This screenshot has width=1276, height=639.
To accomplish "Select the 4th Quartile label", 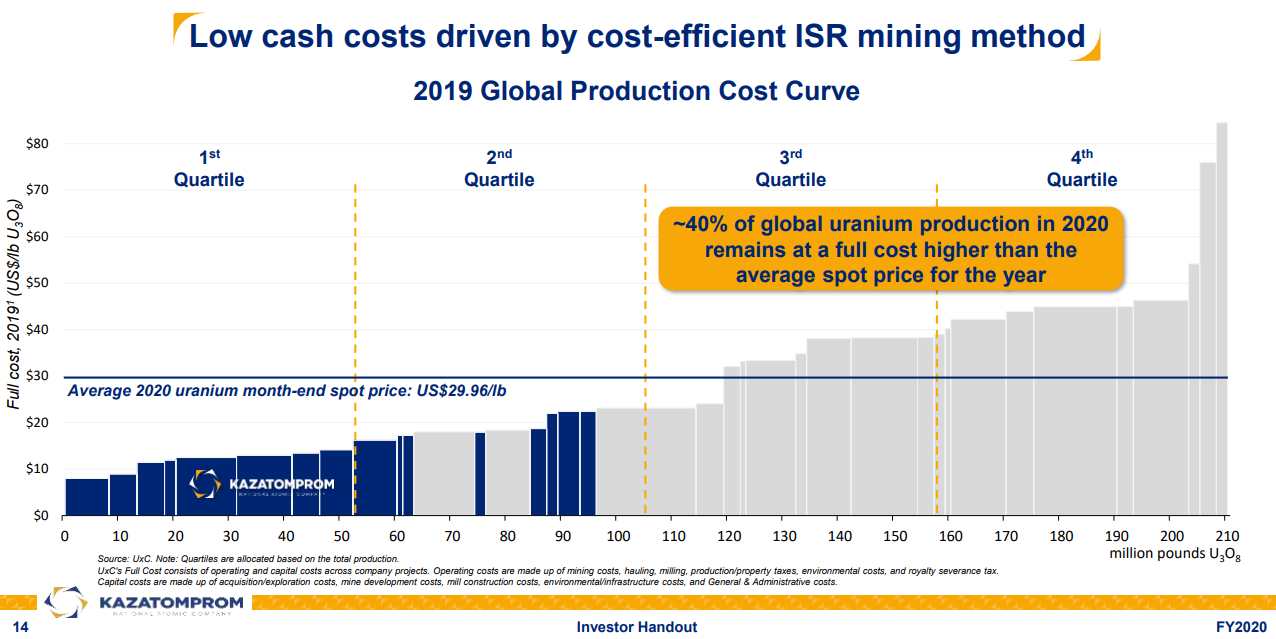I will pyautogui.click(x=1082, y=169).
